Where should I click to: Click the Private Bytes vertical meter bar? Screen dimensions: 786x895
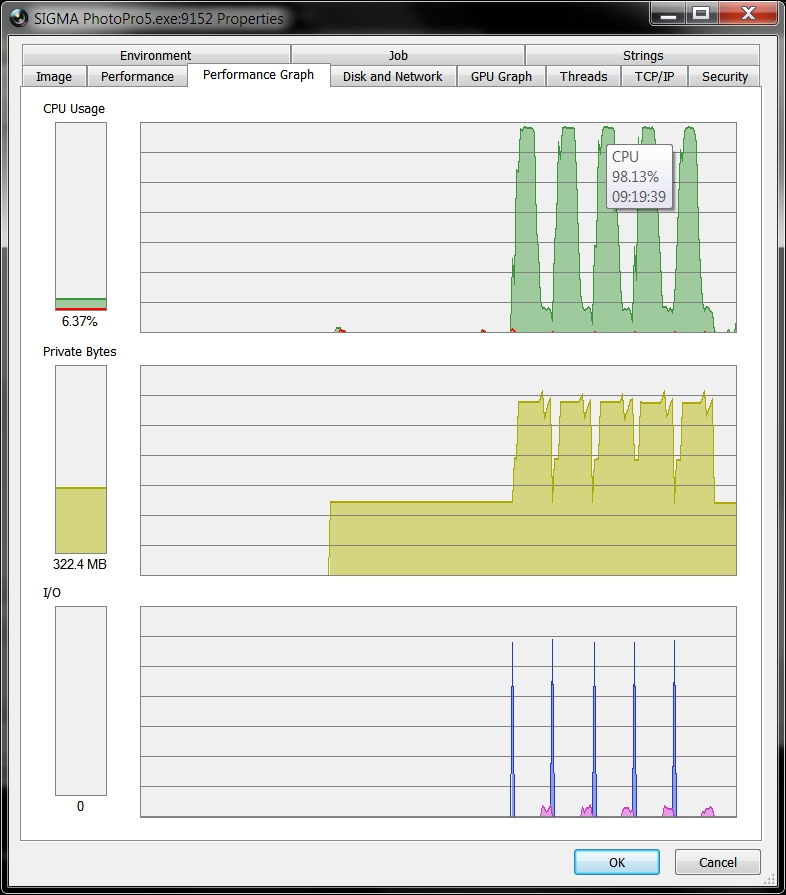point(80,459)
